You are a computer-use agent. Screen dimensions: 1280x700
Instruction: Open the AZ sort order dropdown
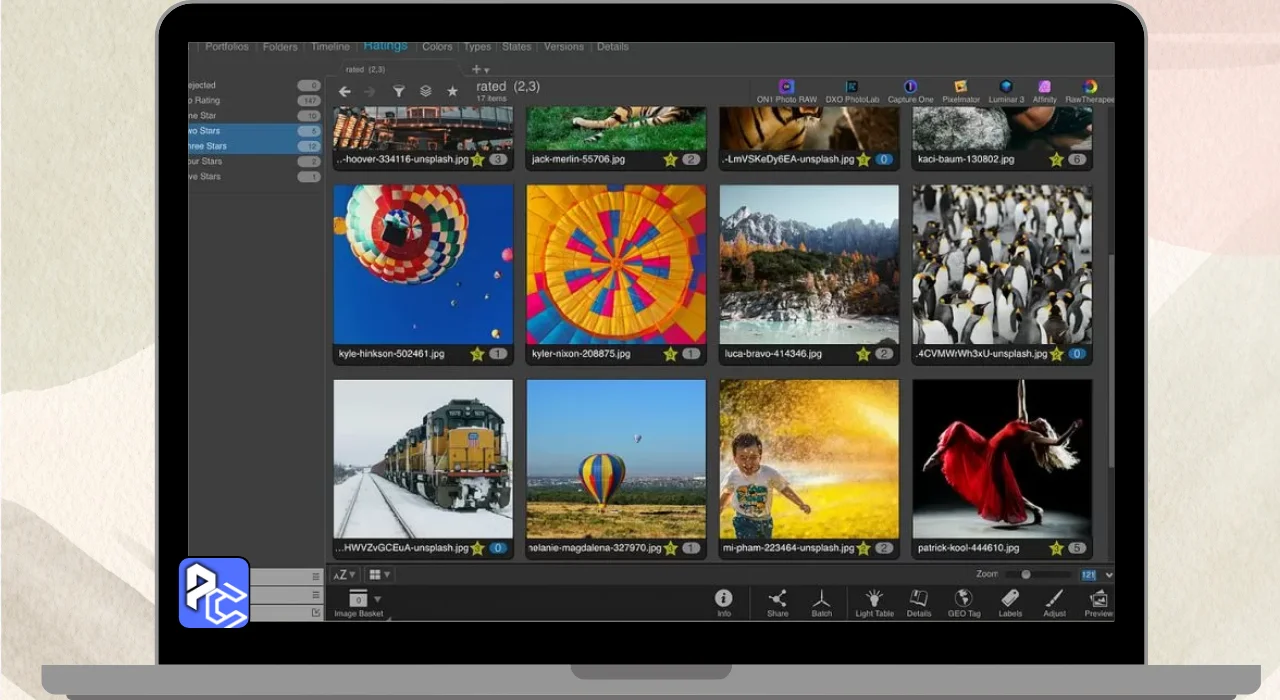pos(343,575)
